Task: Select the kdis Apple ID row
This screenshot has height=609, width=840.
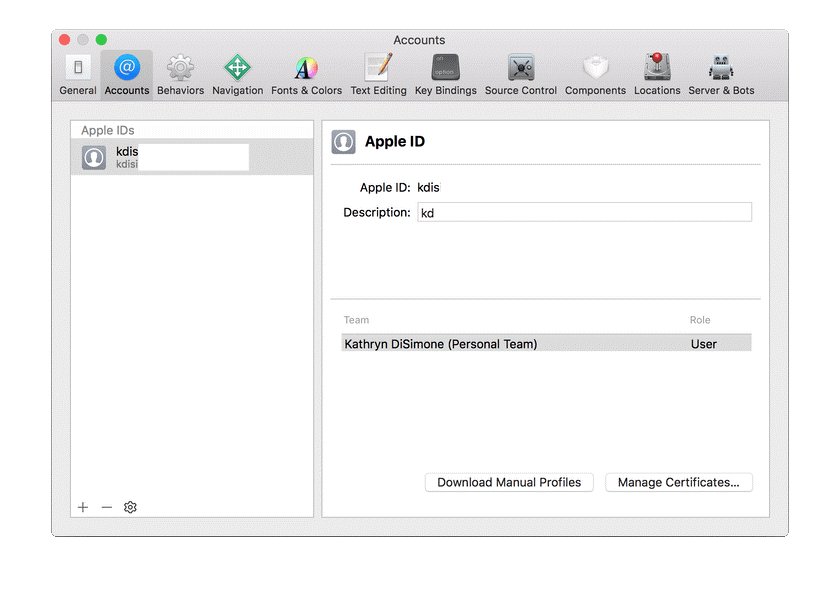Action: [192, 157]
